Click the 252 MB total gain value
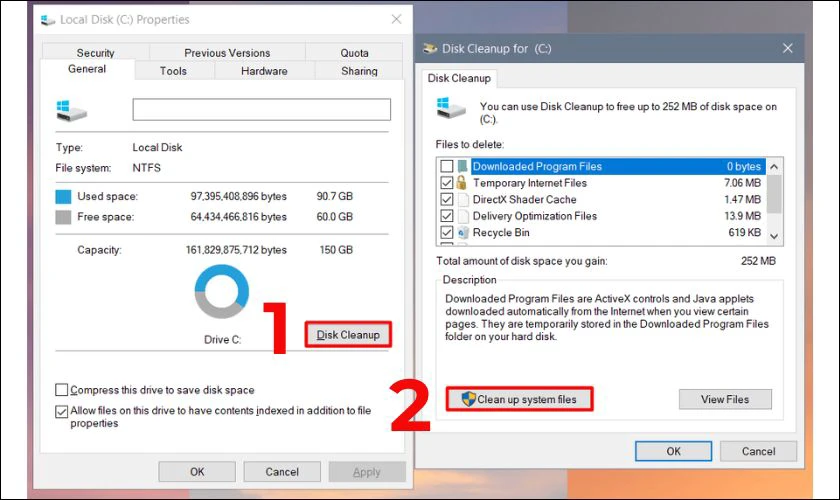Image resolution: width=840 pixels, height=500 pixels. click(x=758, y=261)
